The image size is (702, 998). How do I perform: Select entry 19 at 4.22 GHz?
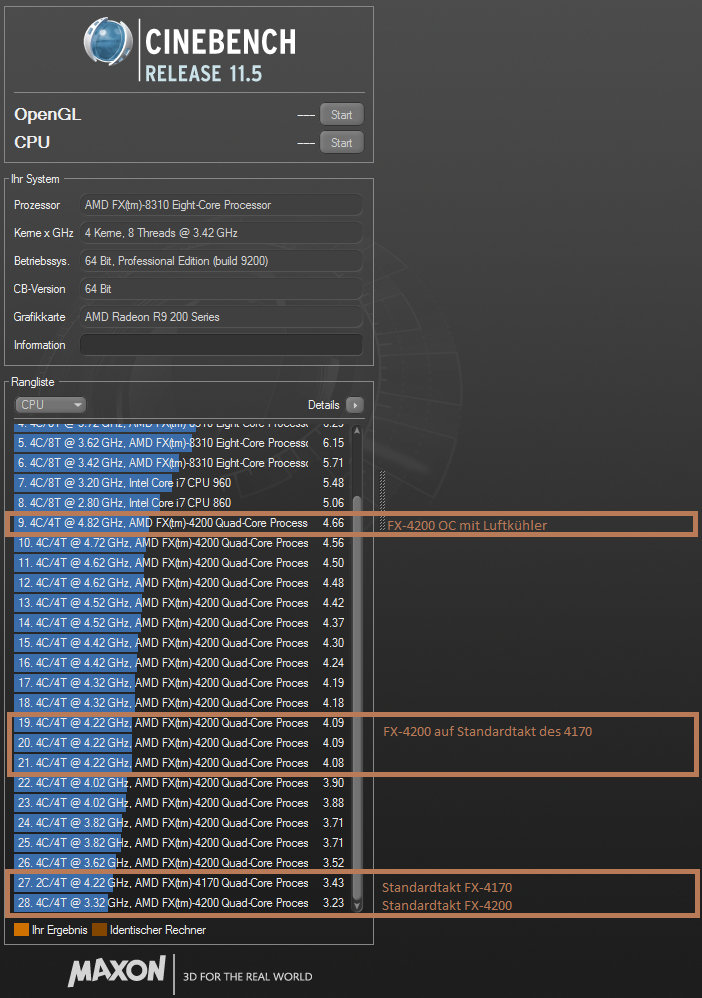181,723
